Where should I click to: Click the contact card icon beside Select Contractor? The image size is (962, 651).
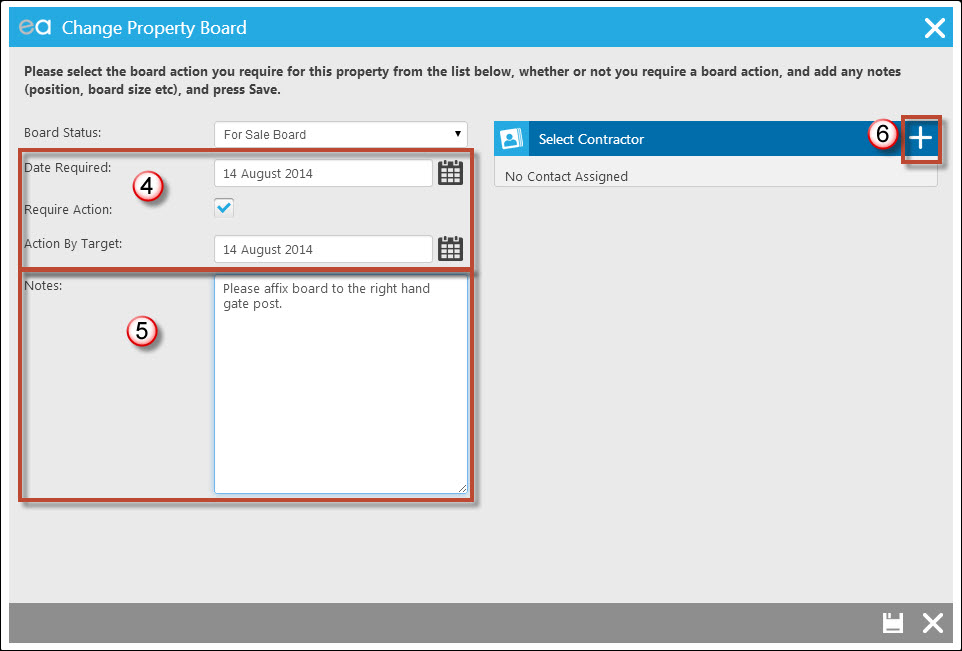tap(511, 139)
